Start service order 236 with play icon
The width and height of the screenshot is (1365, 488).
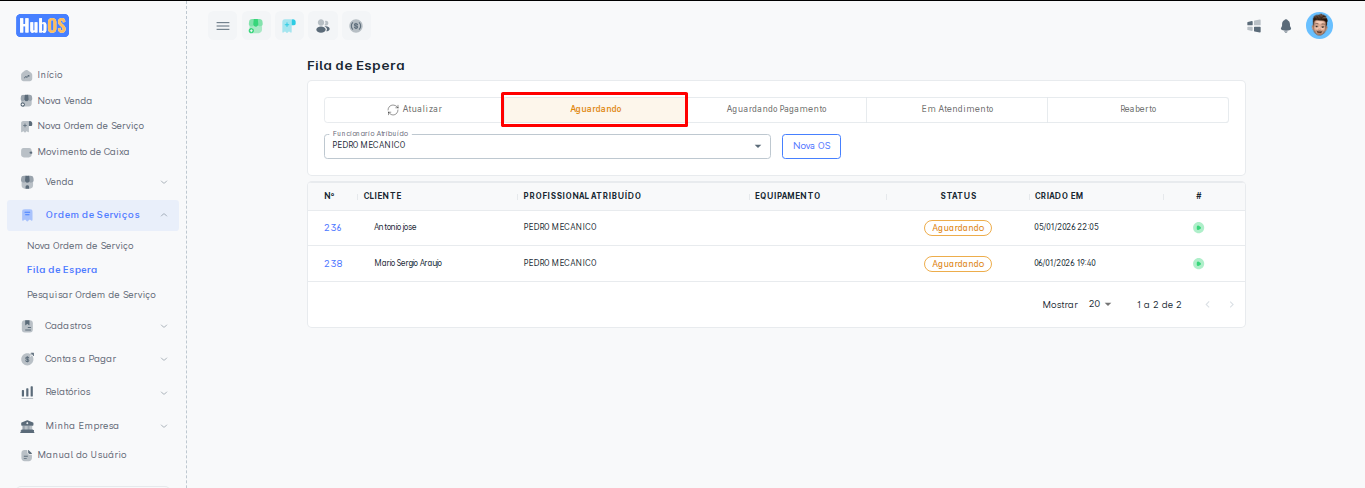point(1198,228)
